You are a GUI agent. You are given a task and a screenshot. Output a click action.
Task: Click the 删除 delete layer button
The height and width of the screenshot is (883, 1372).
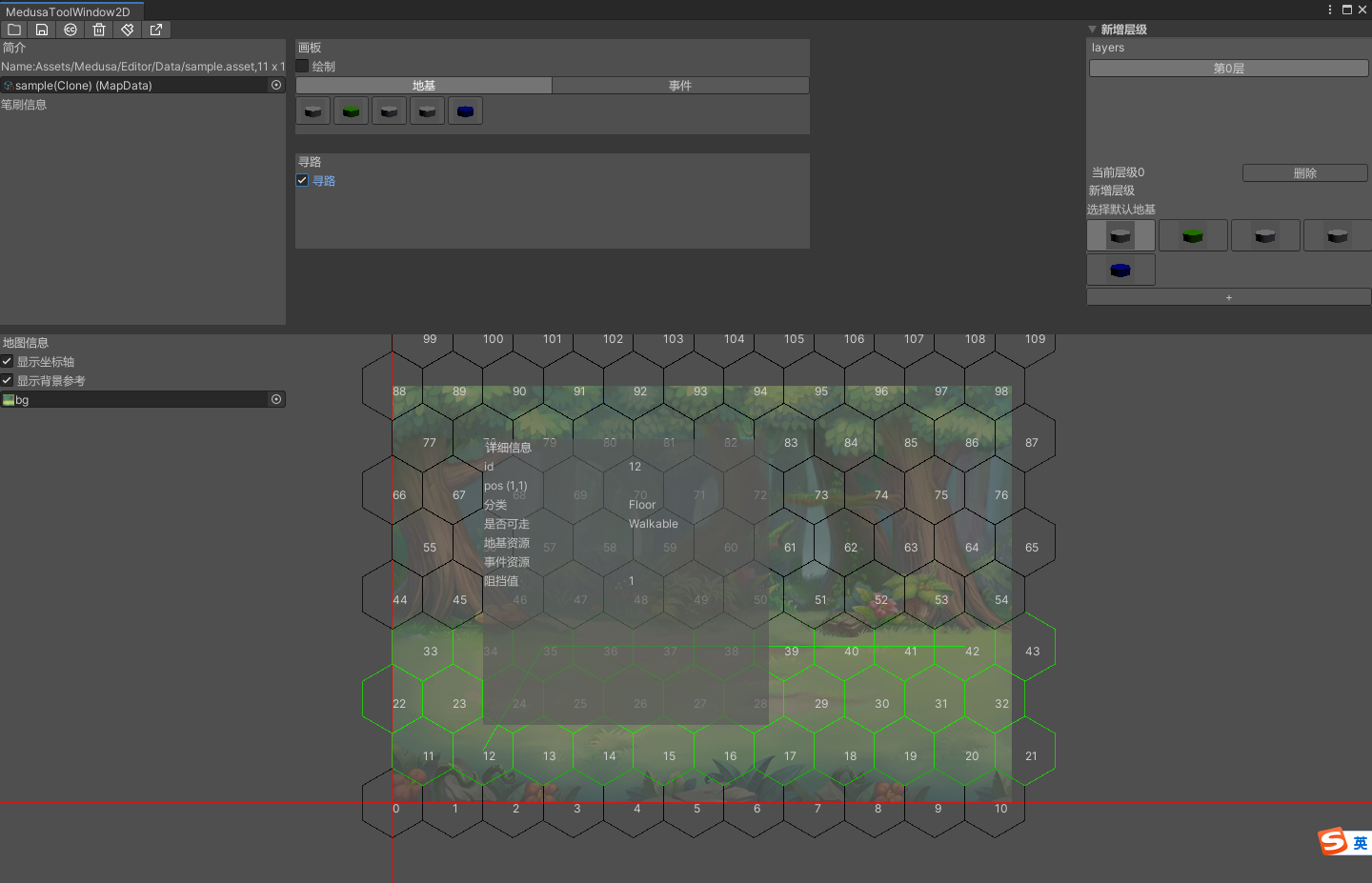click(1305, 173)
